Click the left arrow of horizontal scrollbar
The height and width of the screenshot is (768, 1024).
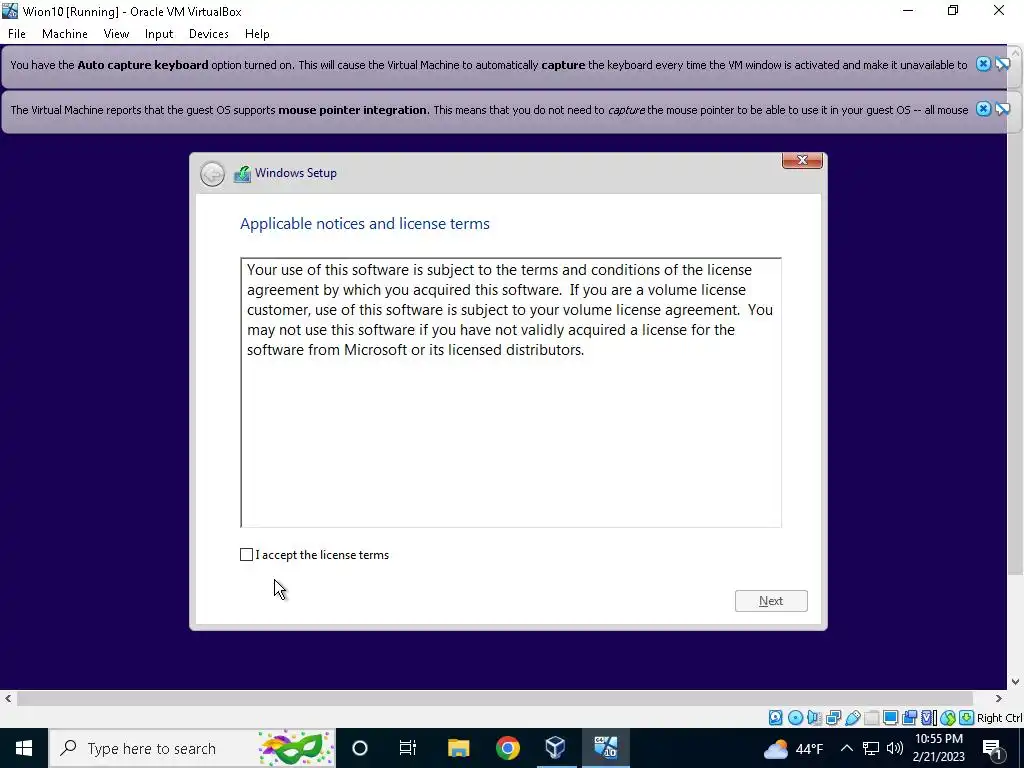(x=8, y=698)
